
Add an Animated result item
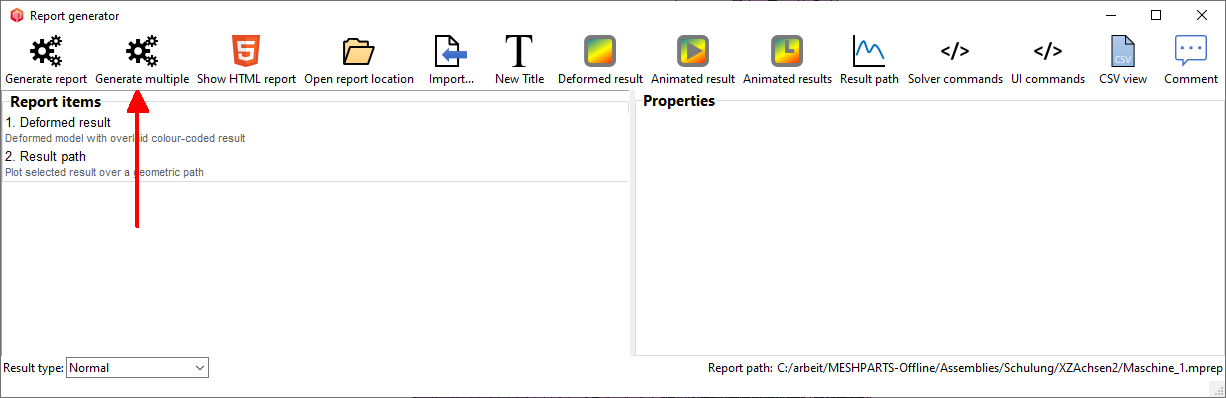click(x=693, y=51)
